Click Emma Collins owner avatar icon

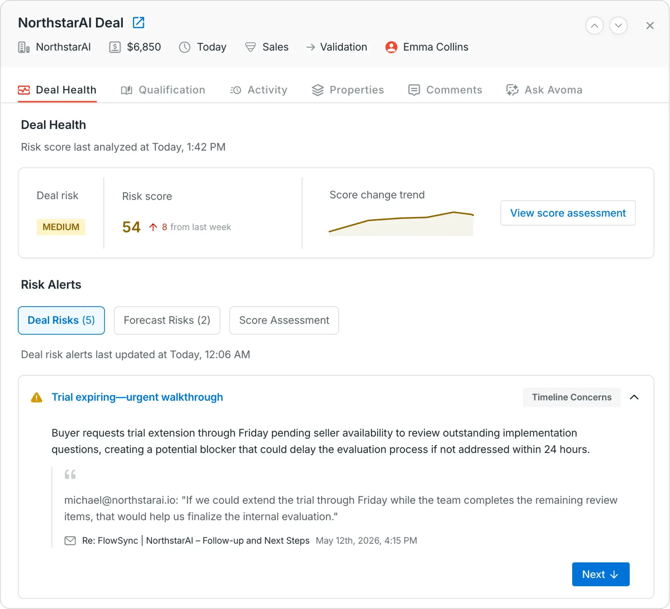point(391,47)
